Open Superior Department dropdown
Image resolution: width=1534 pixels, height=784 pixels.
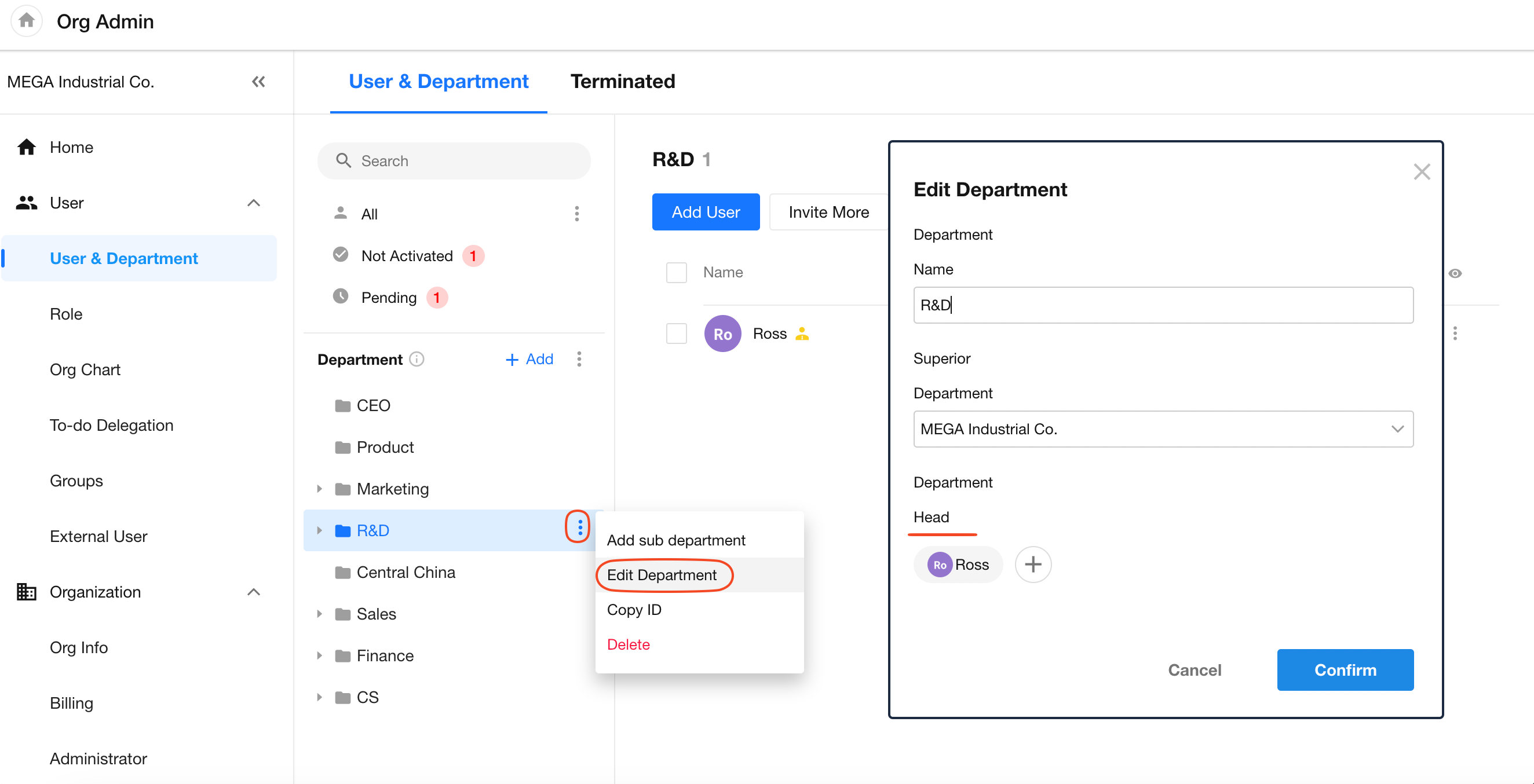click(1163, 428)
